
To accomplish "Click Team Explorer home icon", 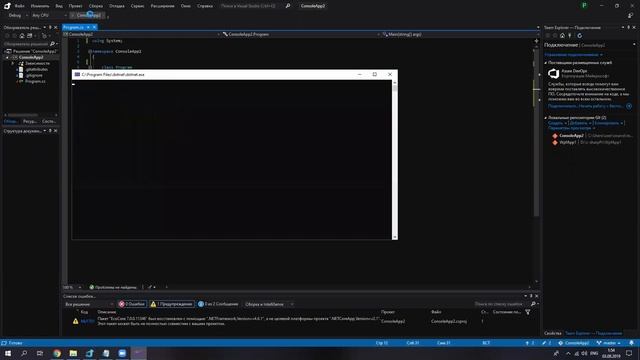I will pyautogui.click(x=562, y=36).
